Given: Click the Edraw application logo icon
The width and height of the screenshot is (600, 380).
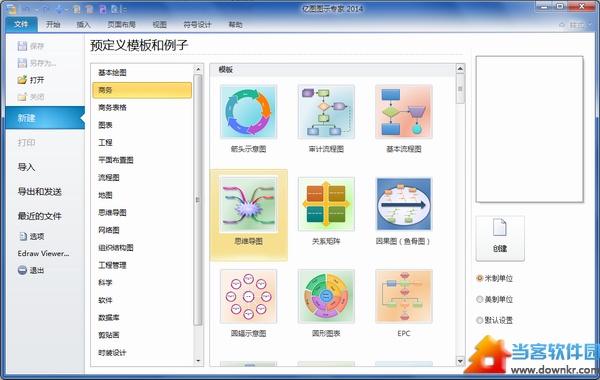Looking at the screenshot, I should [11, 9].
